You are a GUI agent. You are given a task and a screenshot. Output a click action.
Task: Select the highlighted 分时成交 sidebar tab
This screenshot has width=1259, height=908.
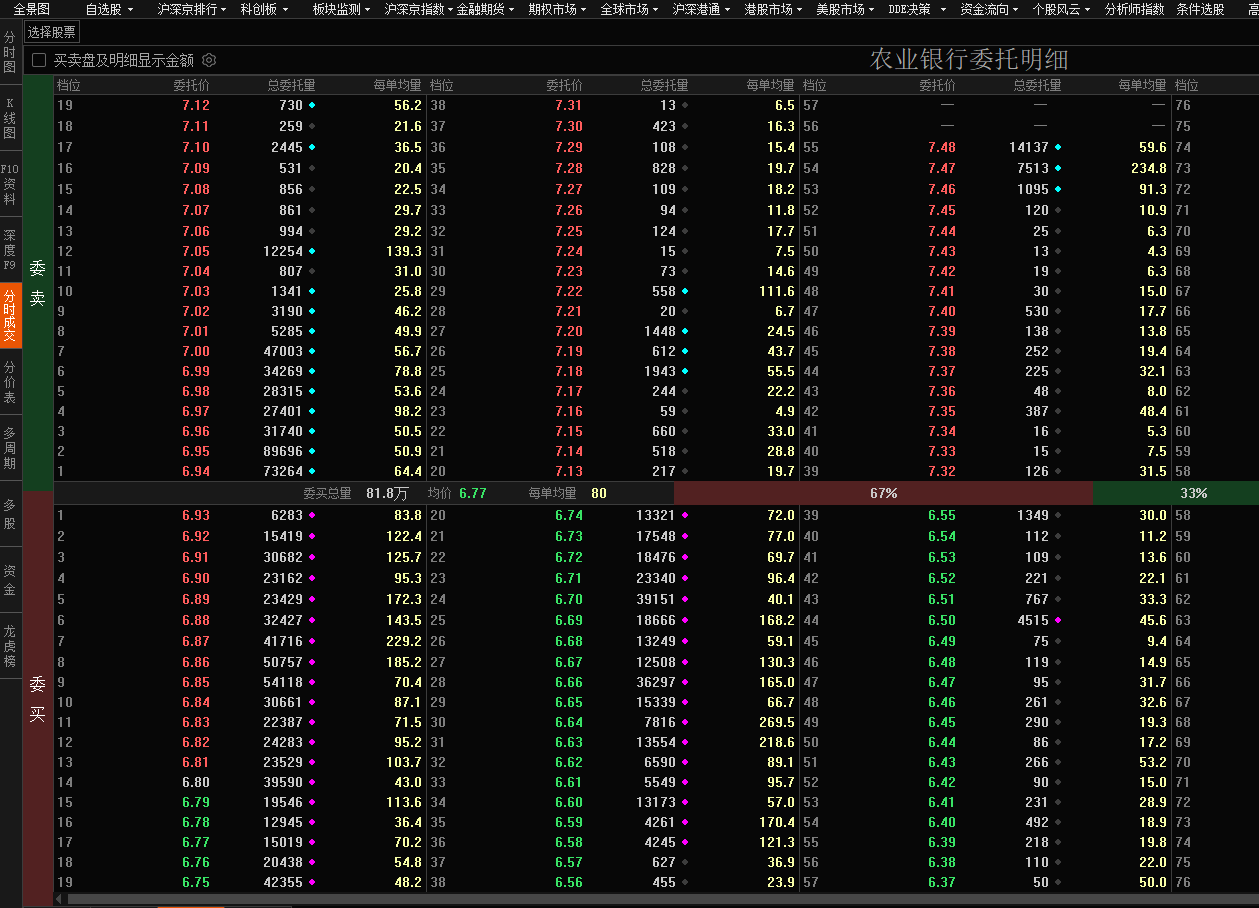tap(10, 315)
